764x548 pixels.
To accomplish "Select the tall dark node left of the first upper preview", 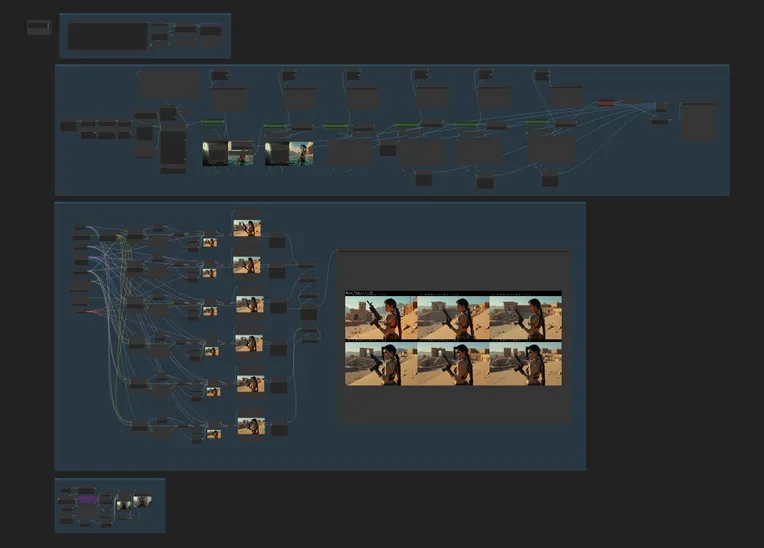I will (x=173, y=148).
